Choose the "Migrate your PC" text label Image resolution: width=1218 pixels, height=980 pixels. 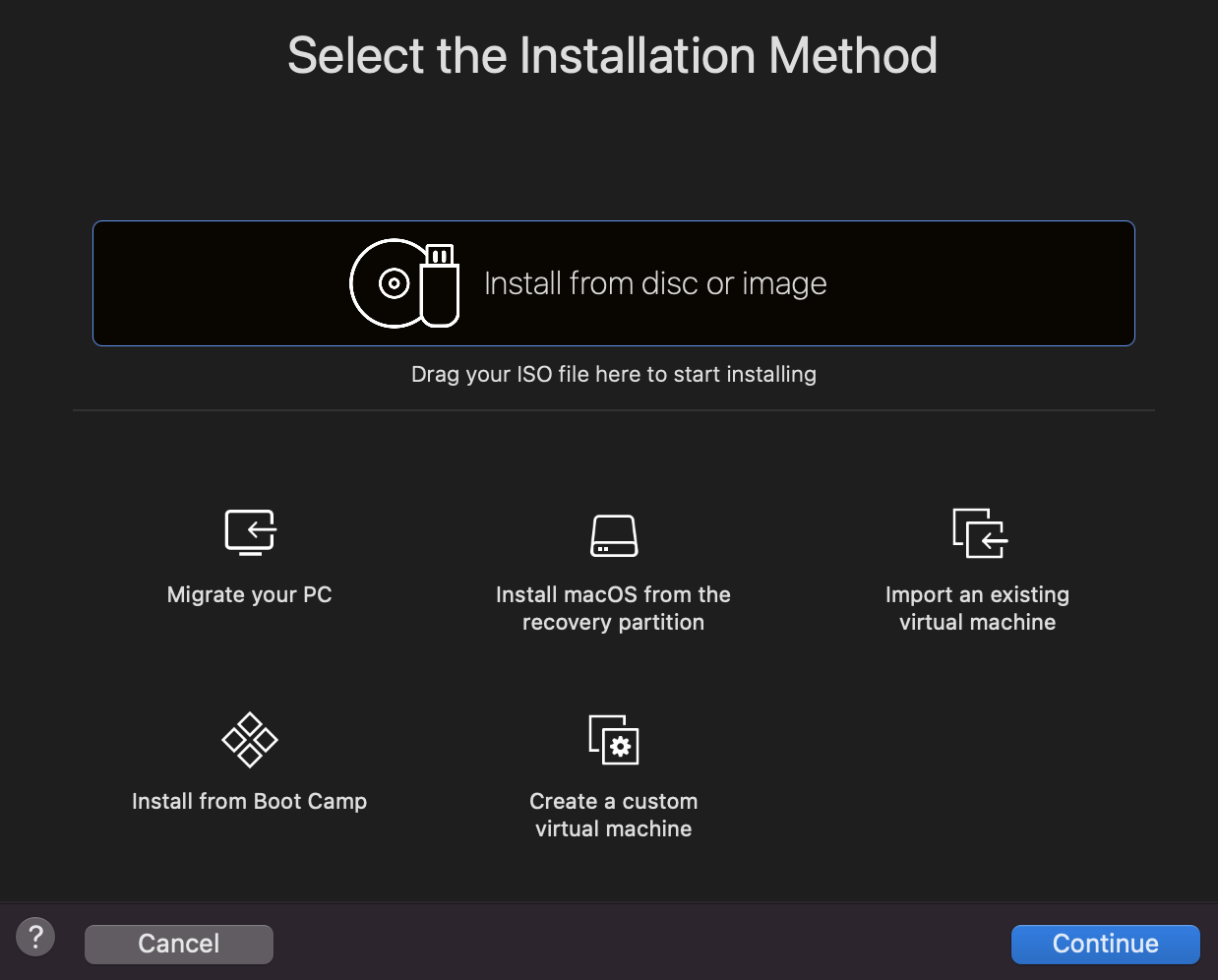[x=250, y=594]
